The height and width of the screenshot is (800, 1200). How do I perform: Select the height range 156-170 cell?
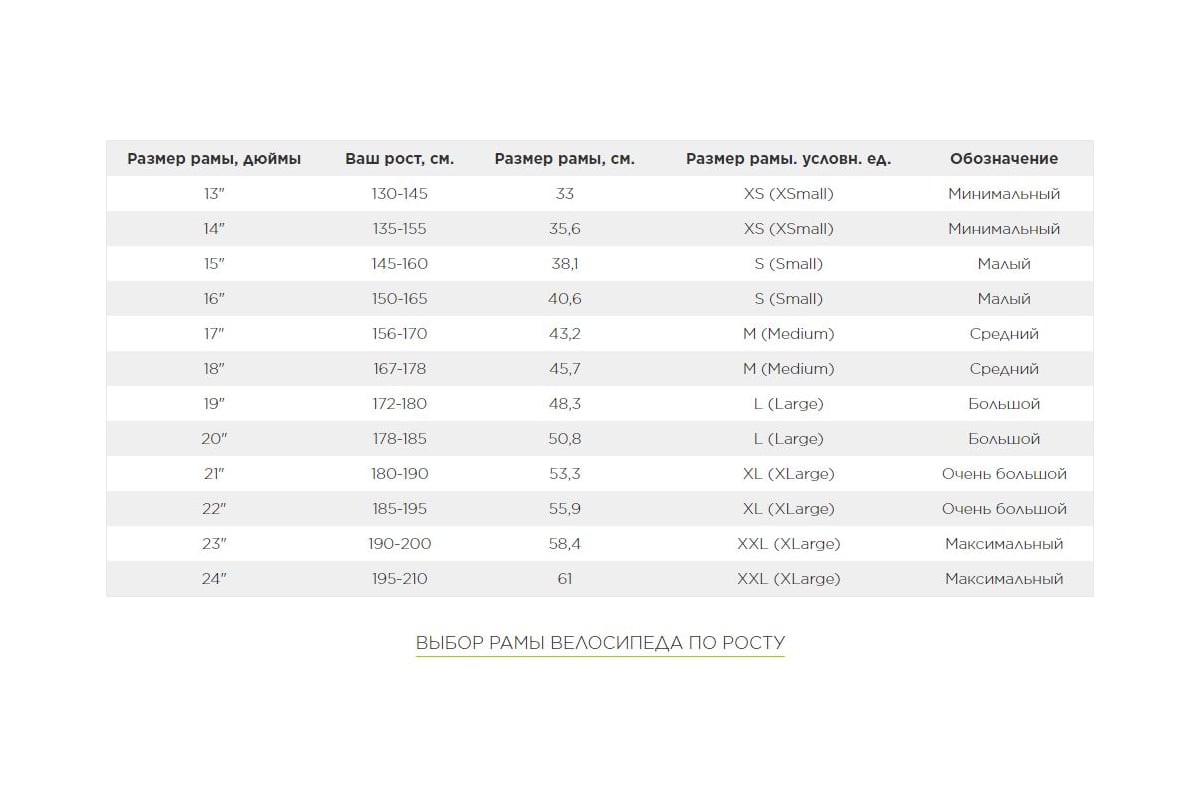click(399, 334)
